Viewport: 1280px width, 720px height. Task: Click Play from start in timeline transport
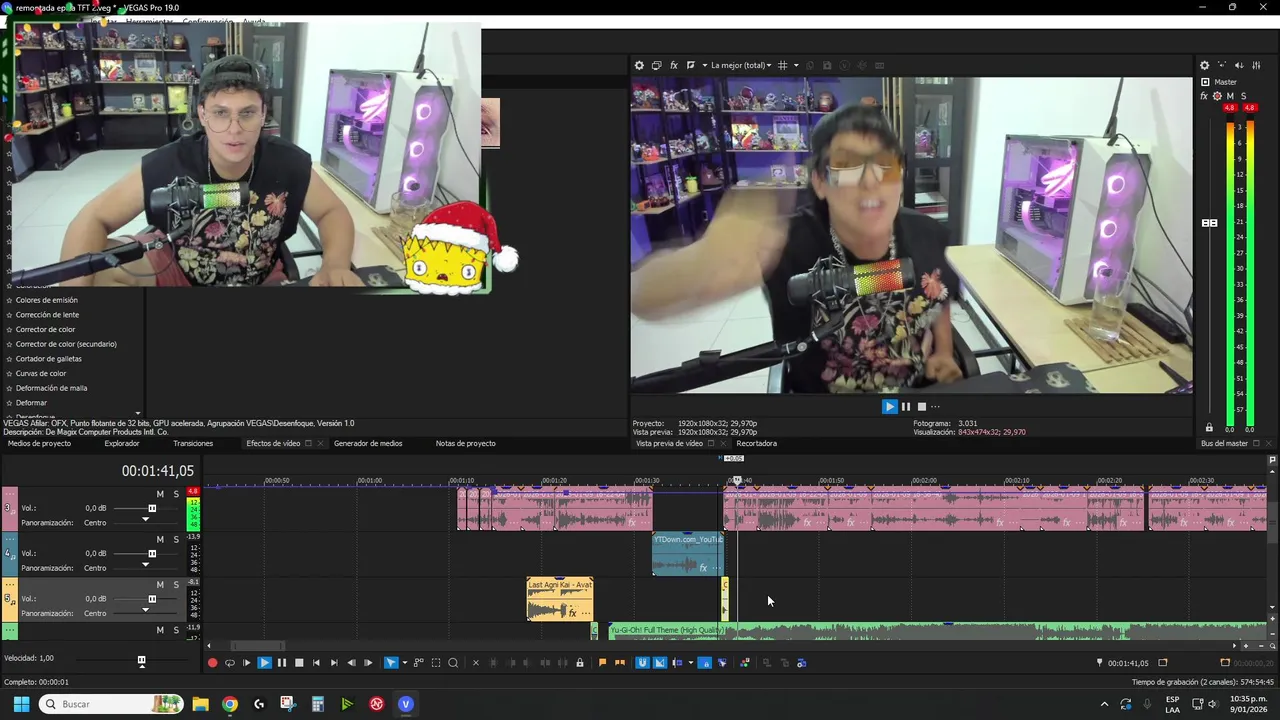click(x=247, y=662)
